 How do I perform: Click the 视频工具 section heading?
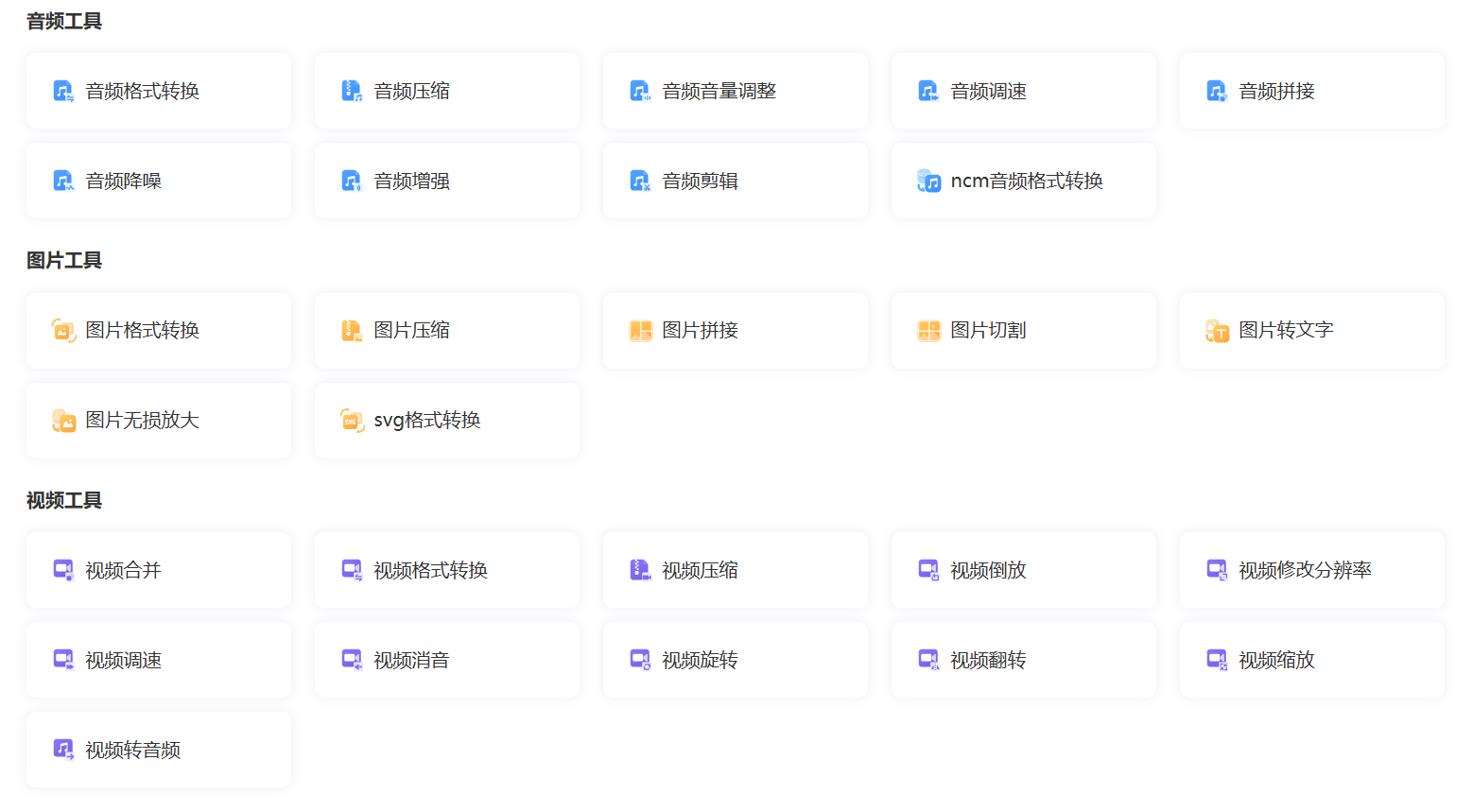click(64, 500)
